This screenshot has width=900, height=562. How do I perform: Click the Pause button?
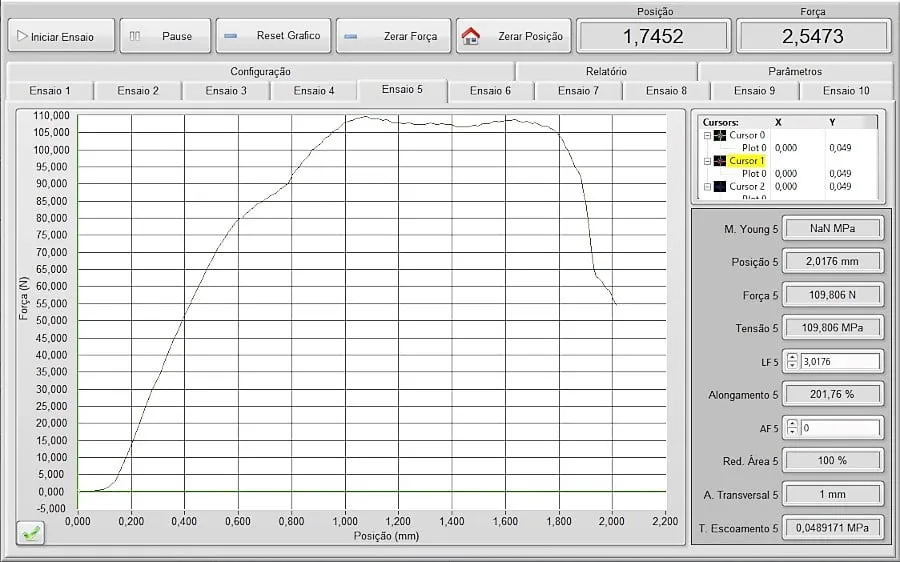click(165, 36)
